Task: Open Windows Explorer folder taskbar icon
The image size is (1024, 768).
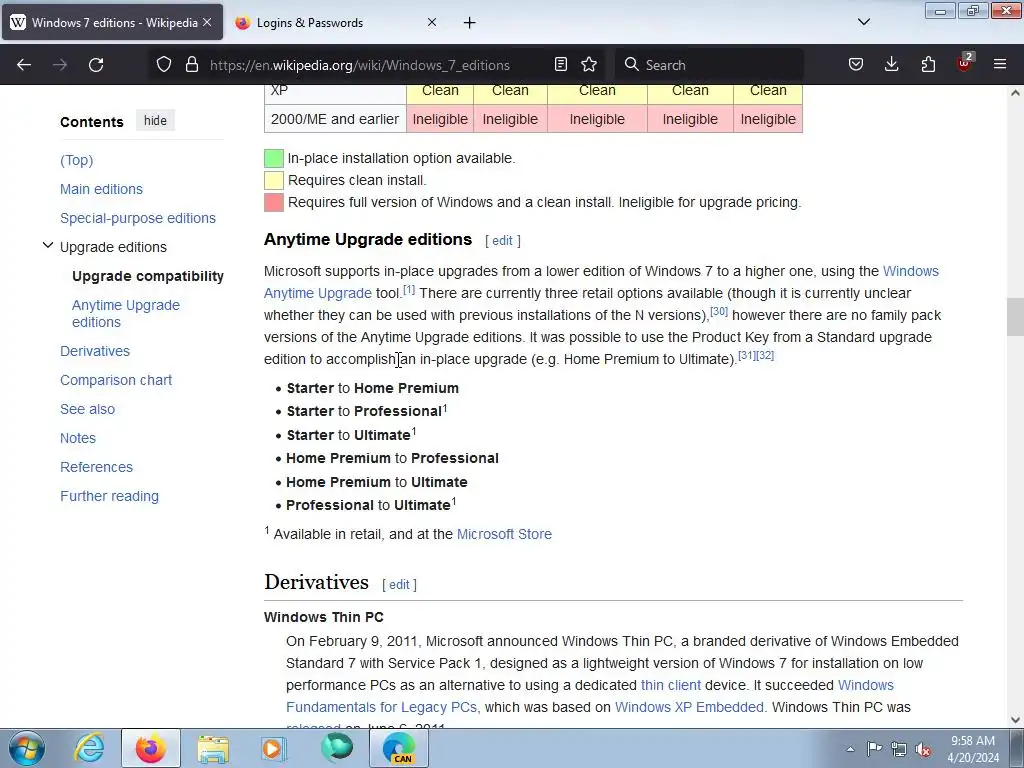Action: pos(213,749)
